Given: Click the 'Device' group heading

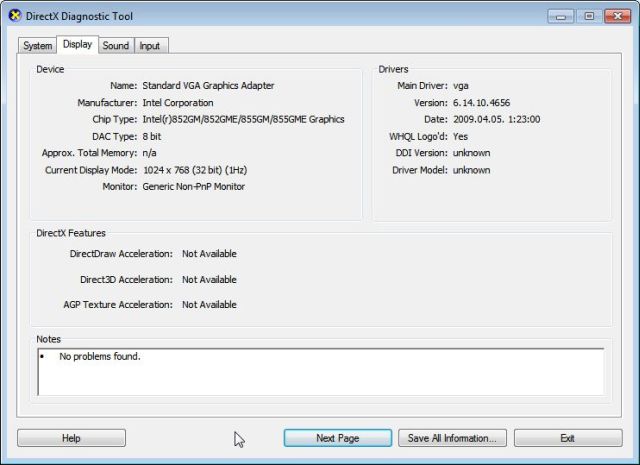Looking at the screenshot, I should [x=50, y=69].
